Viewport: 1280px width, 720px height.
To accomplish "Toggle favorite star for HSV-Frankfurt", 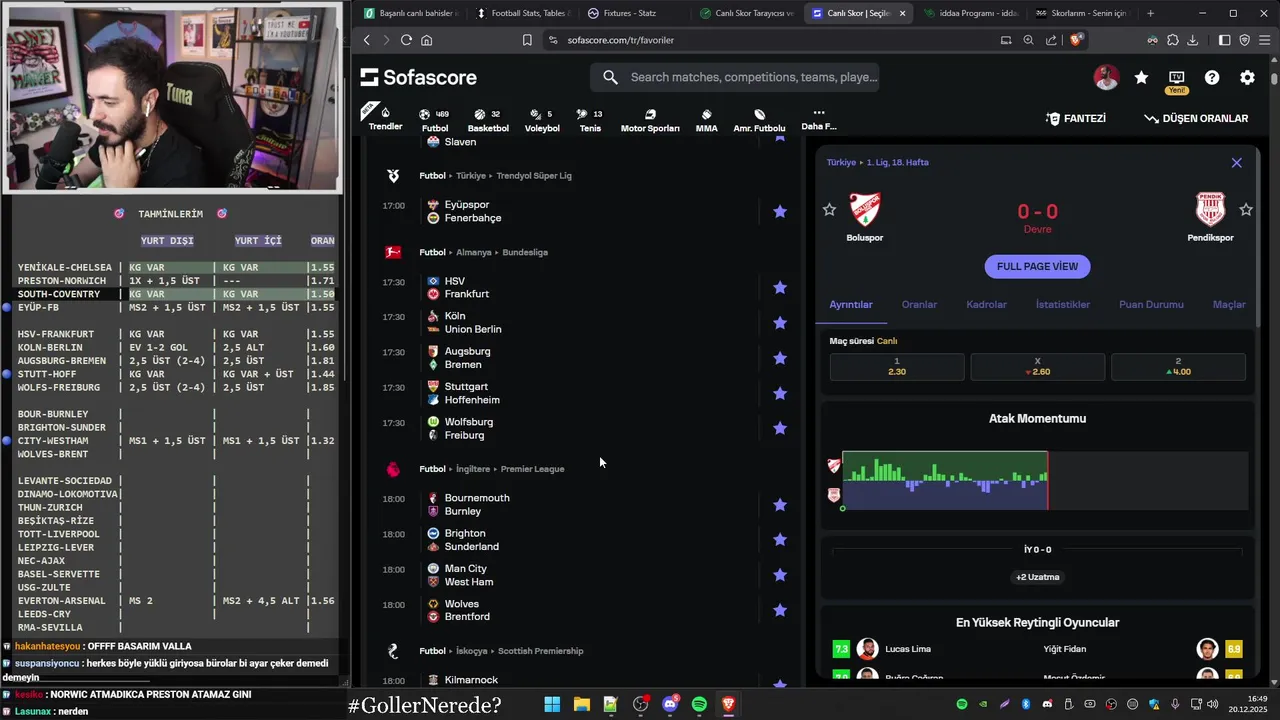I will click(780, 288).
